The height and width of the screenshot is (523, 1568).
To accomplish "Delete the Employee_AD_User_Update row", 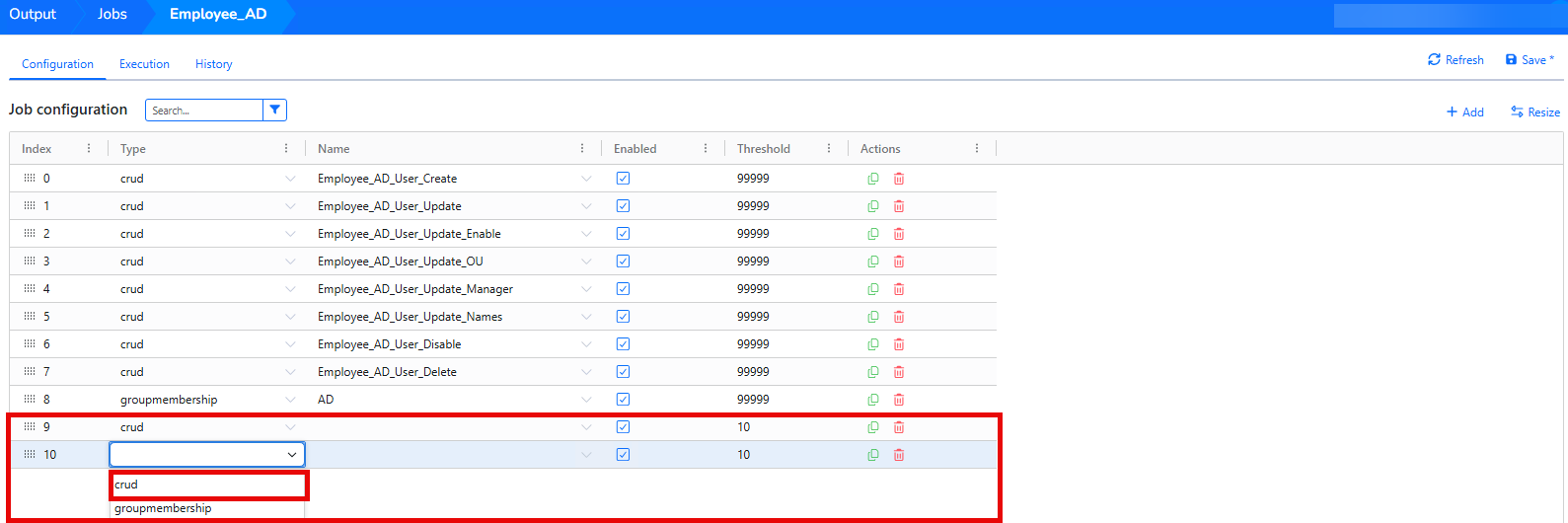I will pos(899,206).
